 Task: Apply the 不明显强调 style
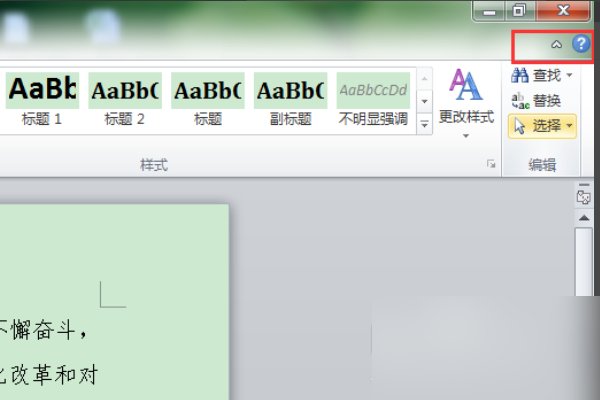373,100
